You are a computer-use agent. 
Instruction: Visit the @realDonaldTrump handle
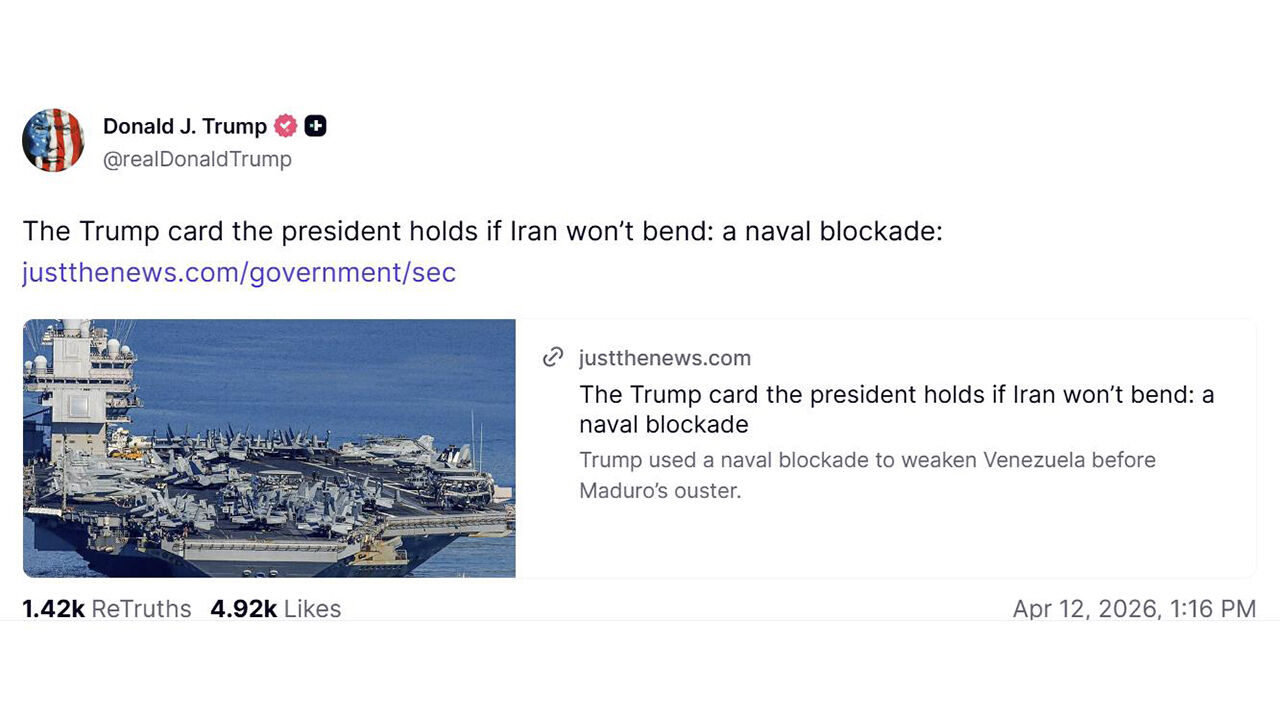(x=197, y=159)
